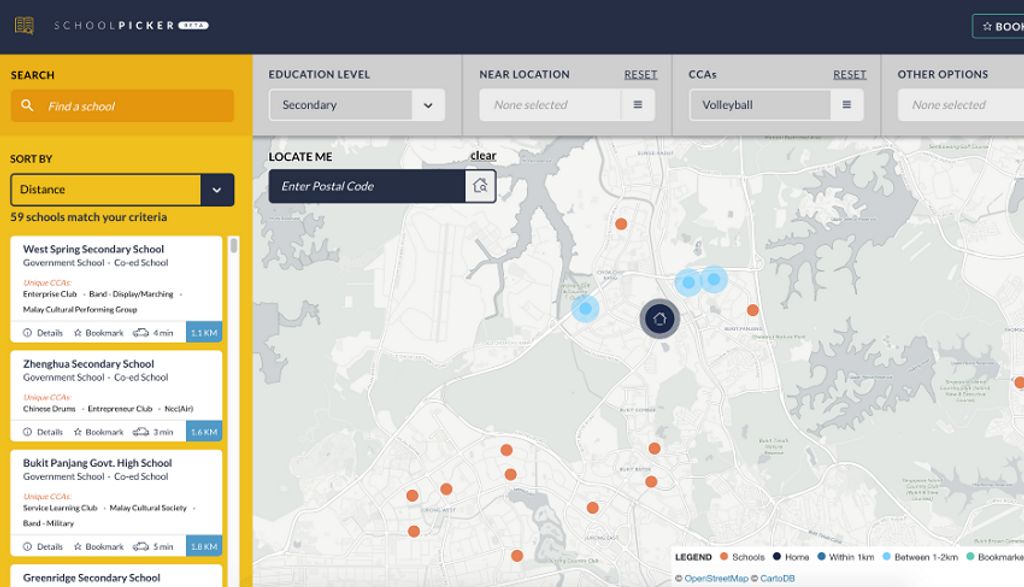The image size is (1024, 587).
Task: Open Zhenghua Secondary School card title
Action: (89, 364)
